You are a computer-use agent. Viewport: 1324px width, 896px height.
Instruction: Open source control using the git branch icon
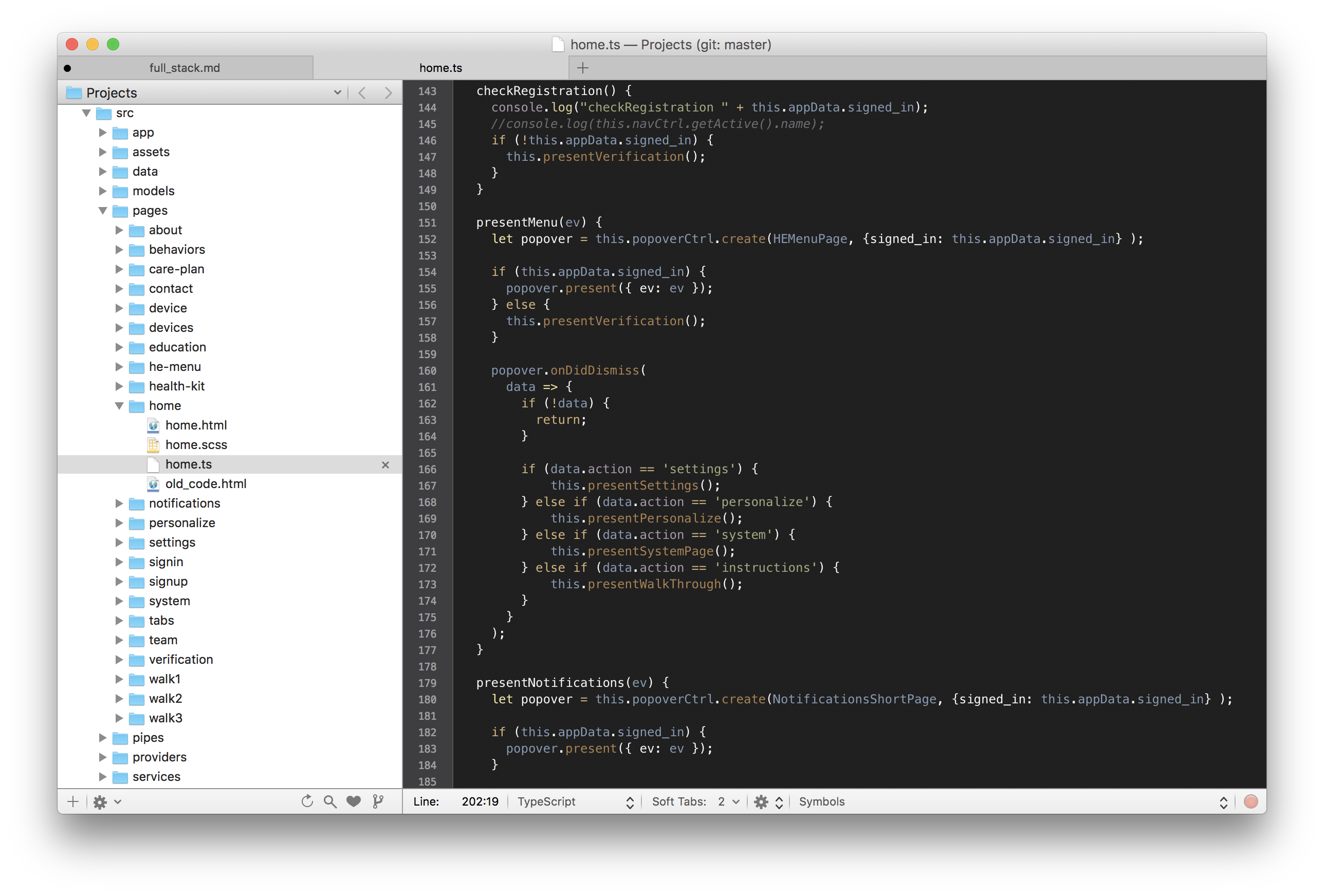377,801
